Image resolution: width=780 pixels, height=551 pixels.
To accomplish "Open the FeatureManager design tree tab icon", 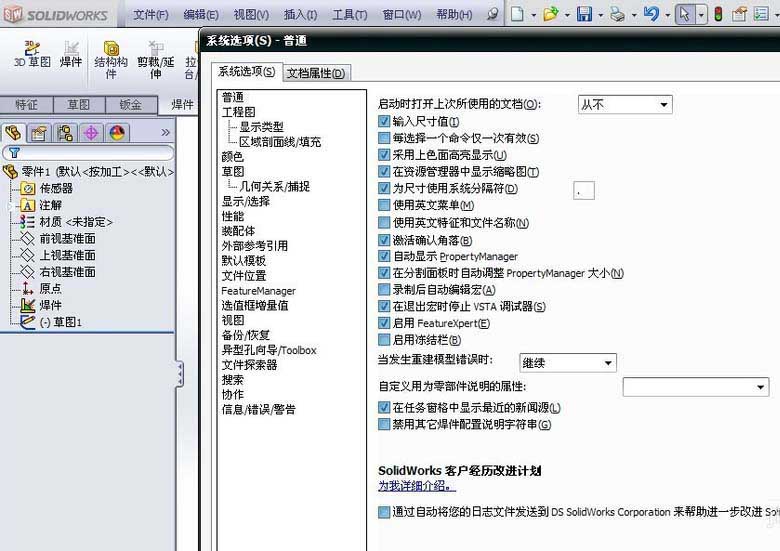I will tap(13, 133).
